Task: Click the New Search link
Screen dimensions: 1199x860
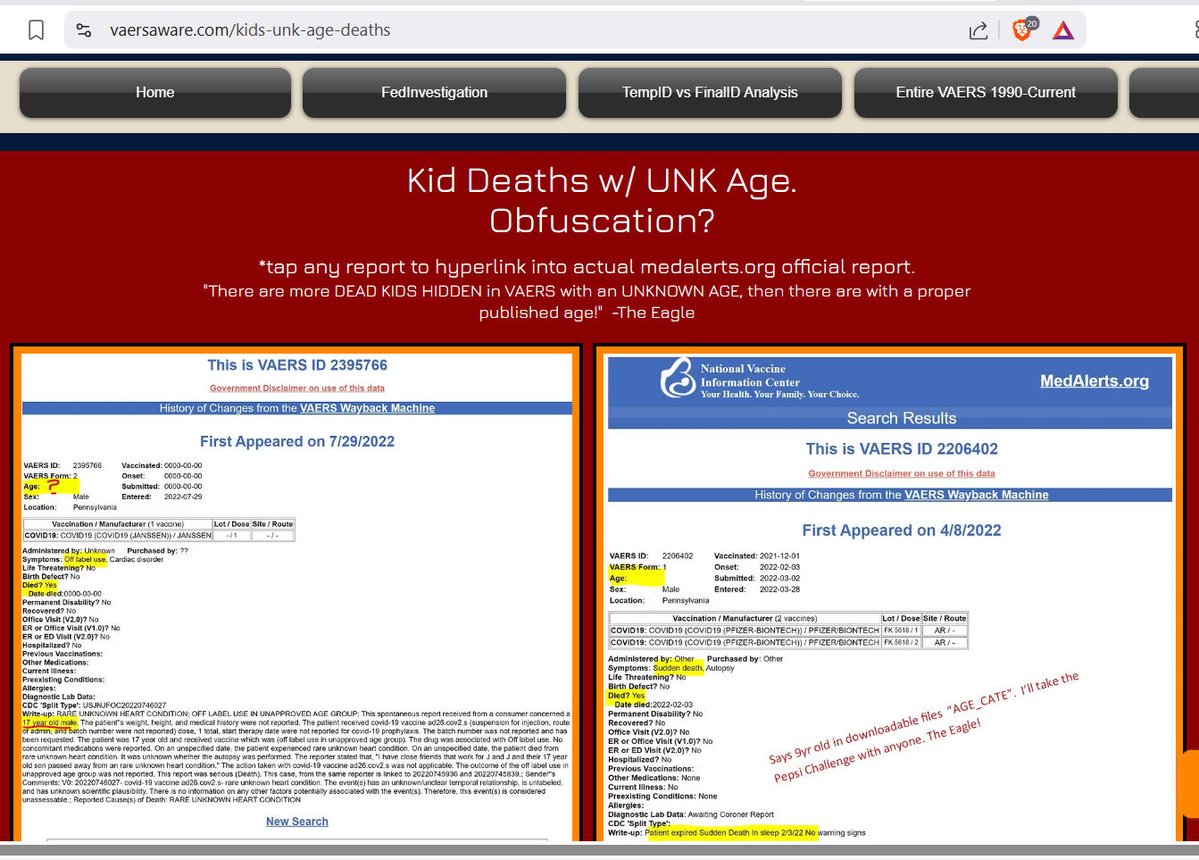Action: (x=297, y=821)
